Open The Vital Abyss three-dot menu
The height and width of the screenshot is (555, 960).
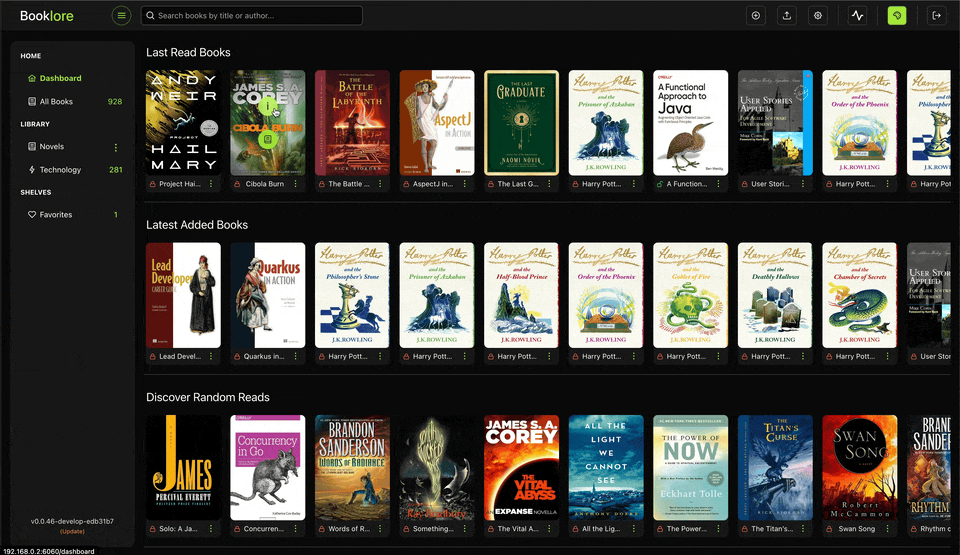point(549,529)
